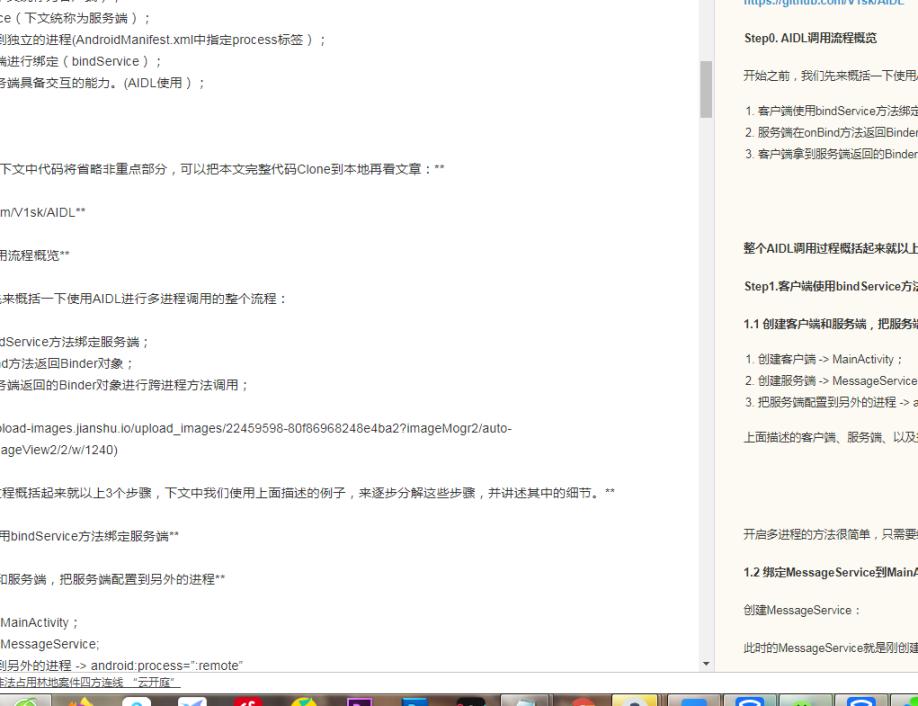This screenshot has width=918, height=706.
Task: Click the 'Step0. AIDL调用流程概览' heading in the preview
Action: (811, 38)
